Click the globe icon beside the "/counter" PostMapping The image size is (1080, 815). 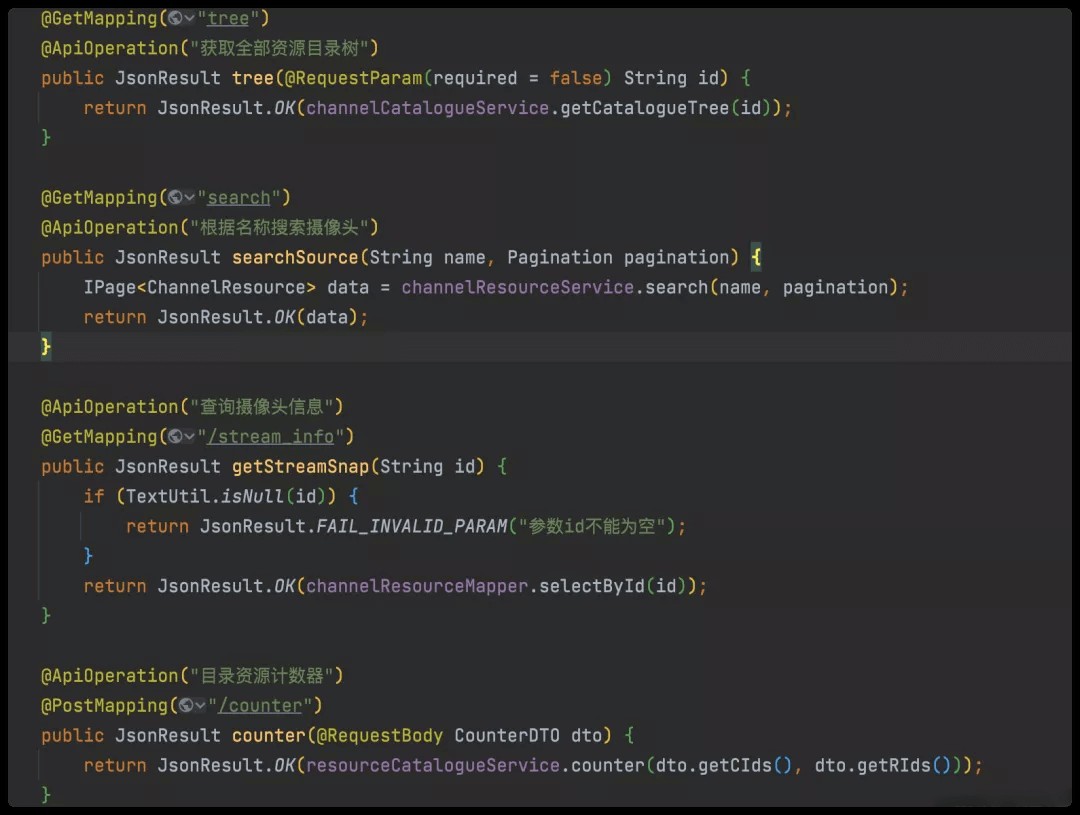coord(185,706)
